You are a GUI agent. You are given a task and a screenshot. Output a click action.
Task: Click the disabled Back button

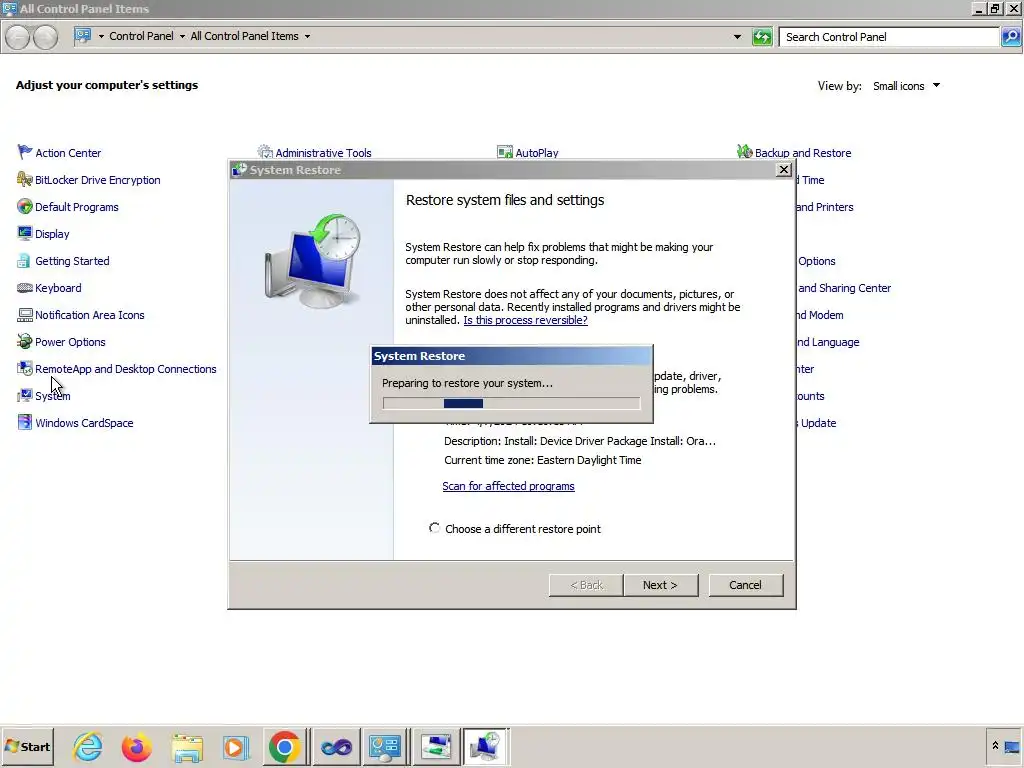[x=586, y=585]
